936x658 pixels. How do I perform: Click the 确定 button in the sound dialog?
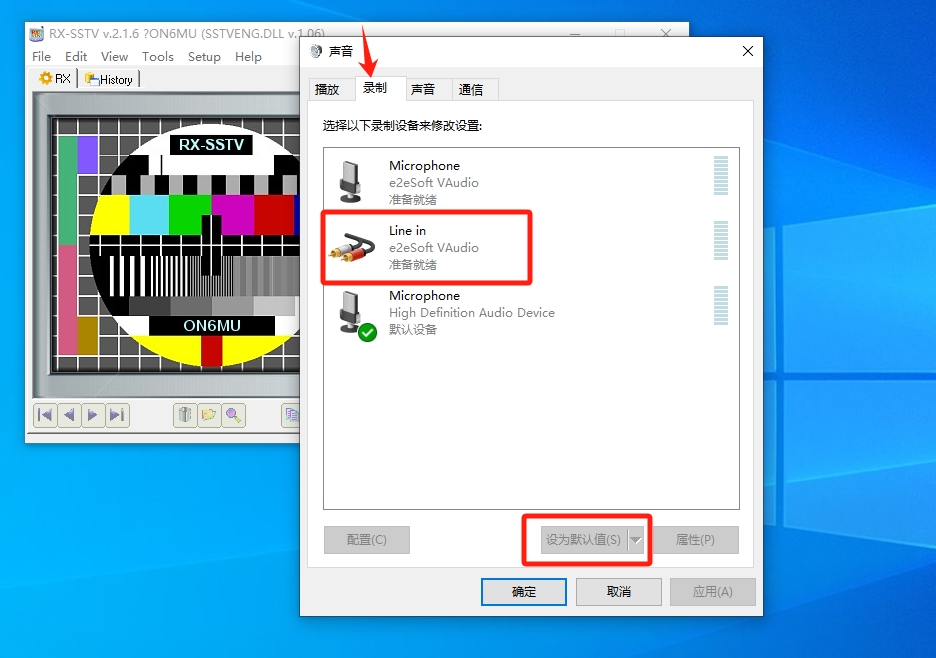pyautogui.click(x=523, y=591)
